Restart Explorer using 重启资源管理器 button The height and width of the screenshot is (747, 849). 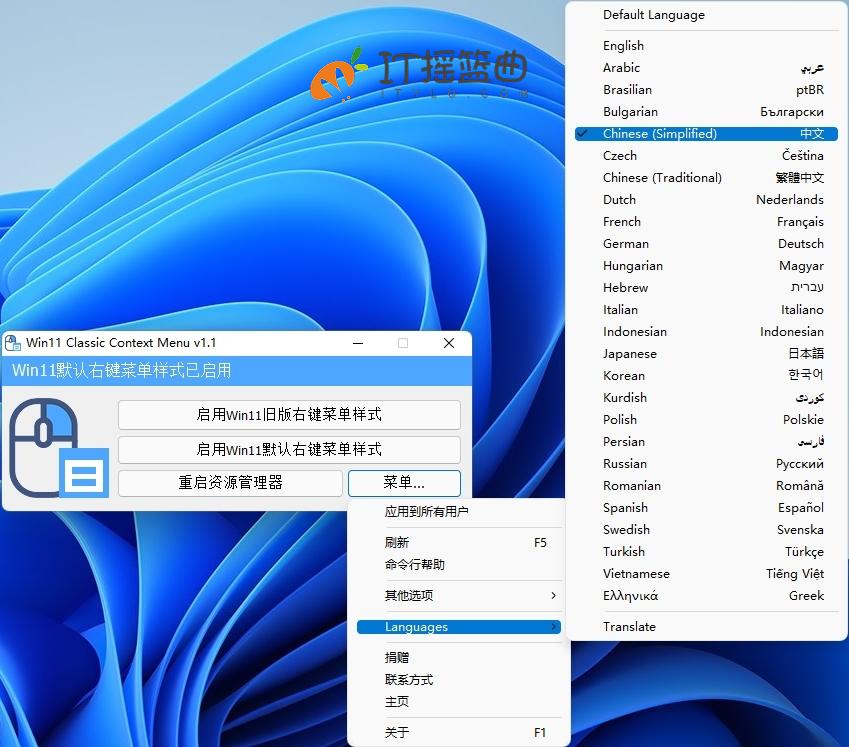[230, 482]
